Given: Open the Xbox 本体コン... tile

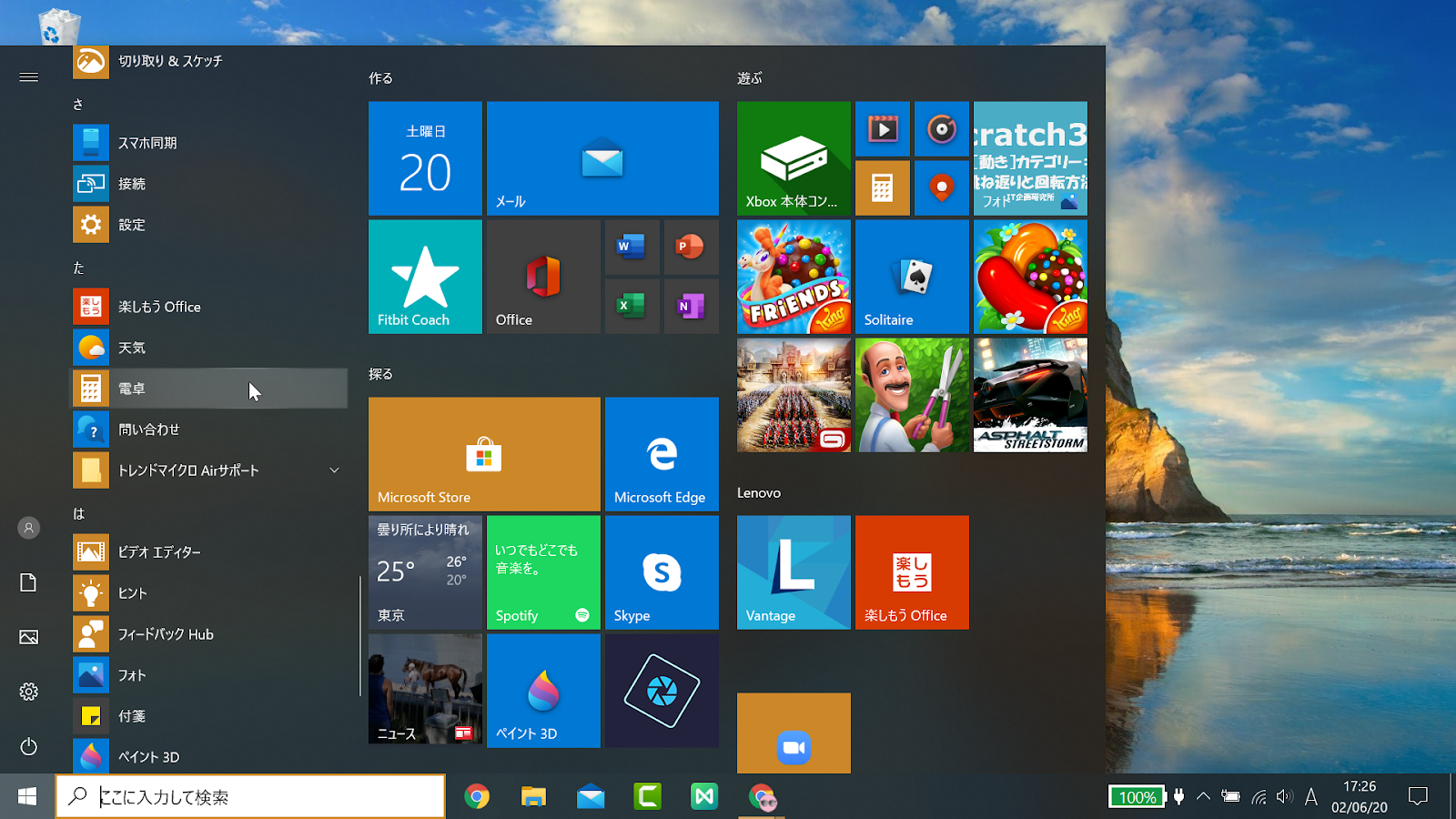Looking at the screenshot, I should pos(794,158).
